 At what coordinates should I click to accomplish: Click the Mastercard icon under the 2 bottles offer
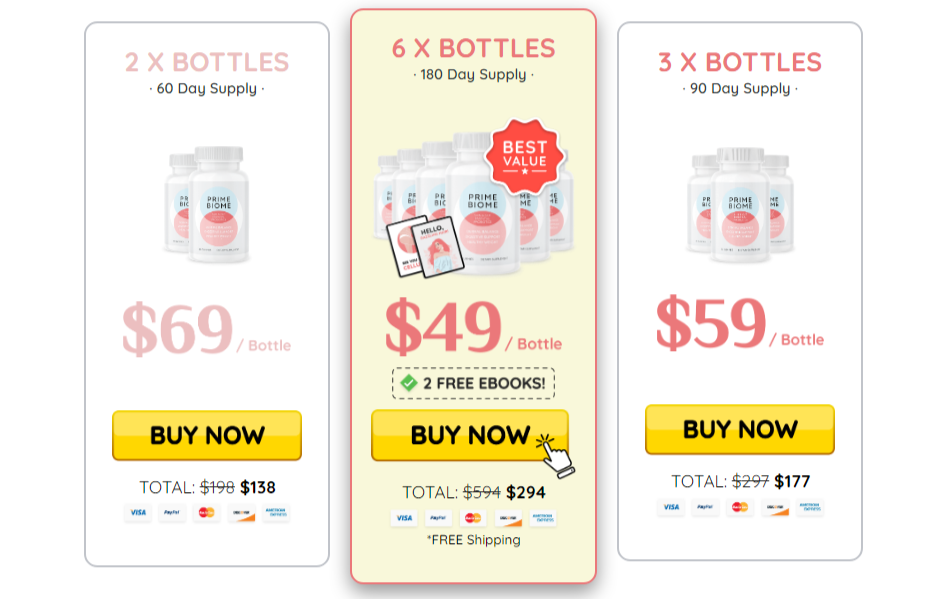click(x=207, y=513)
